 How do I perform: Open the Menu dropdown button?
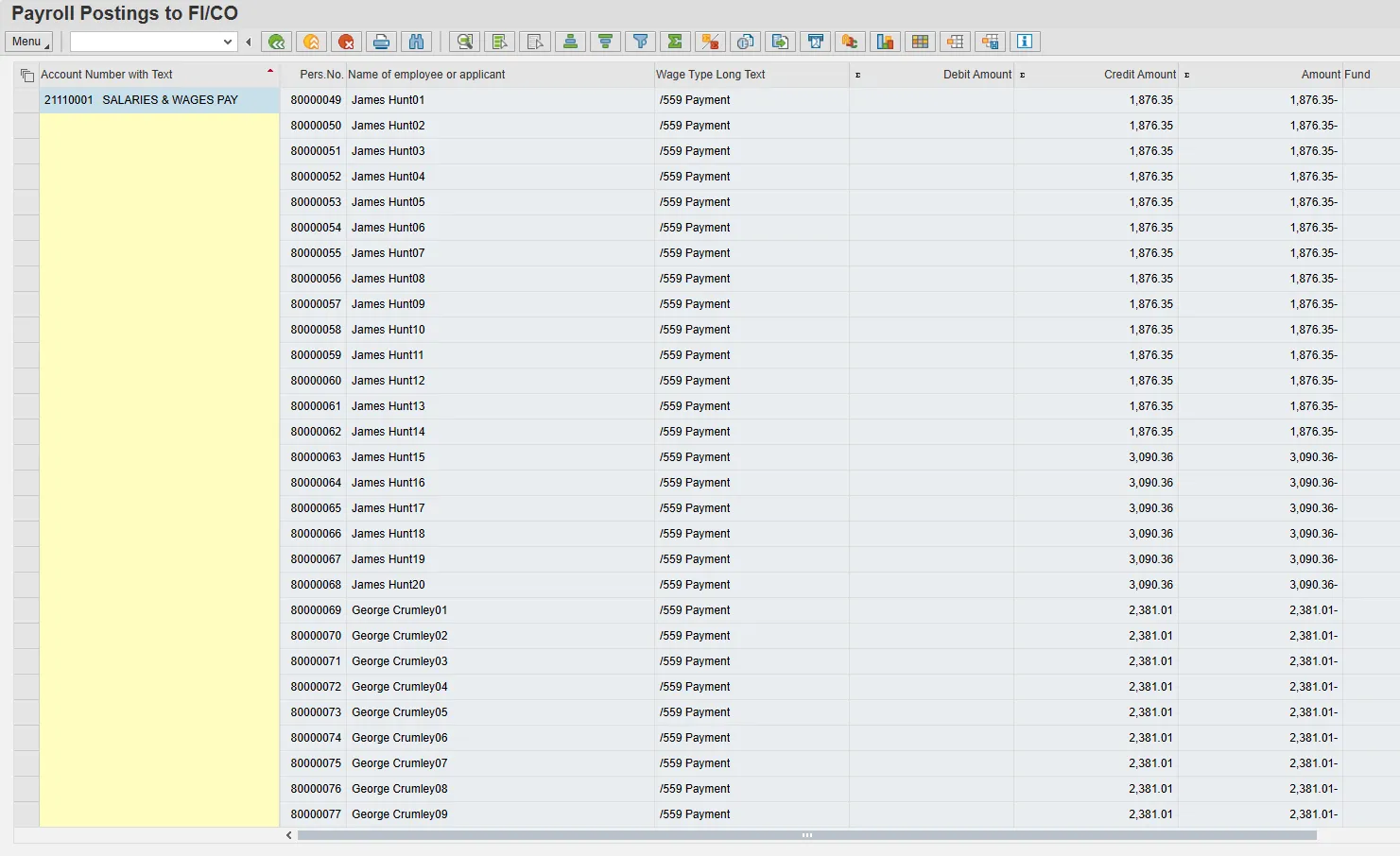point(28,42)
